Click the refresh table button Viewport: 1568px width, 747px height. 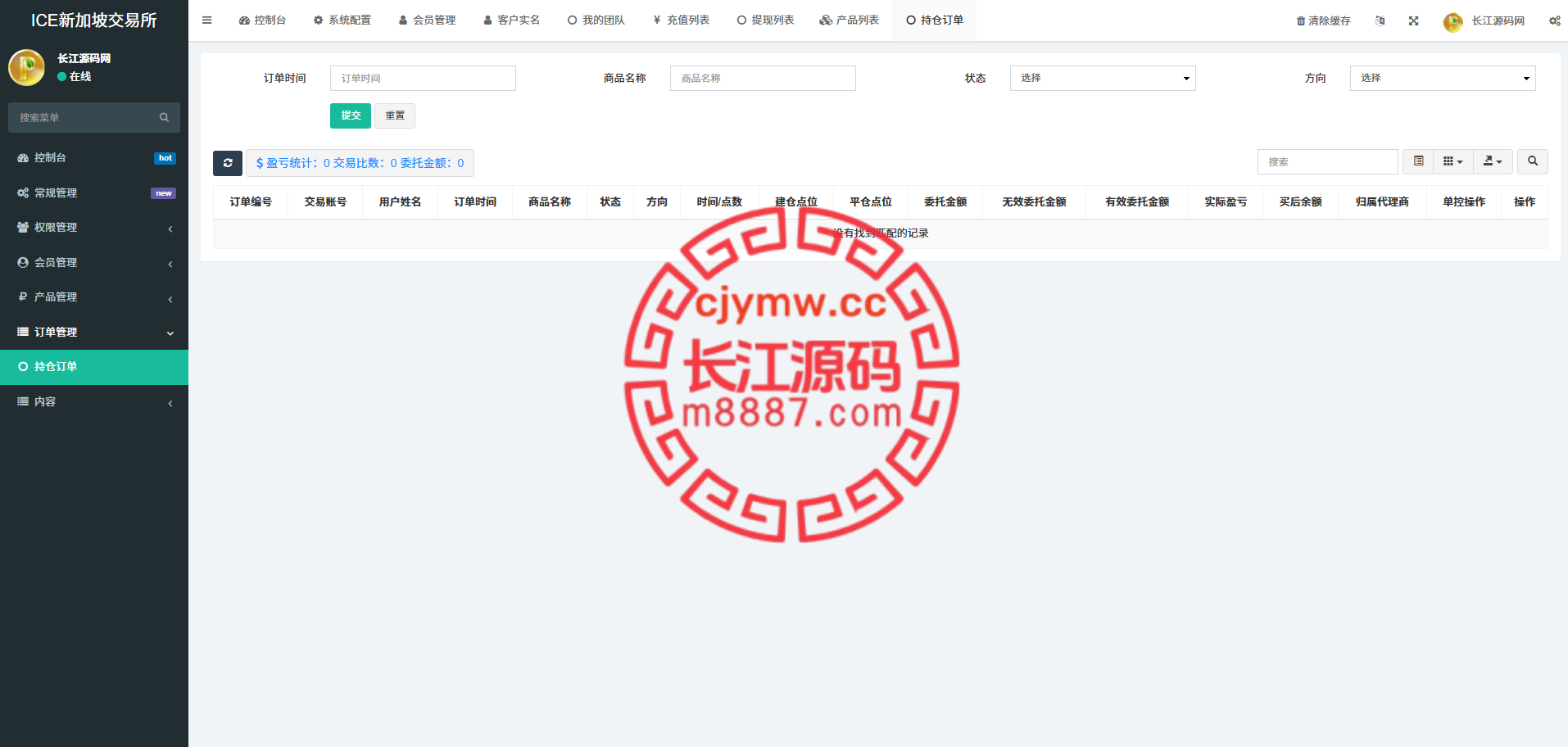(228, 163)
